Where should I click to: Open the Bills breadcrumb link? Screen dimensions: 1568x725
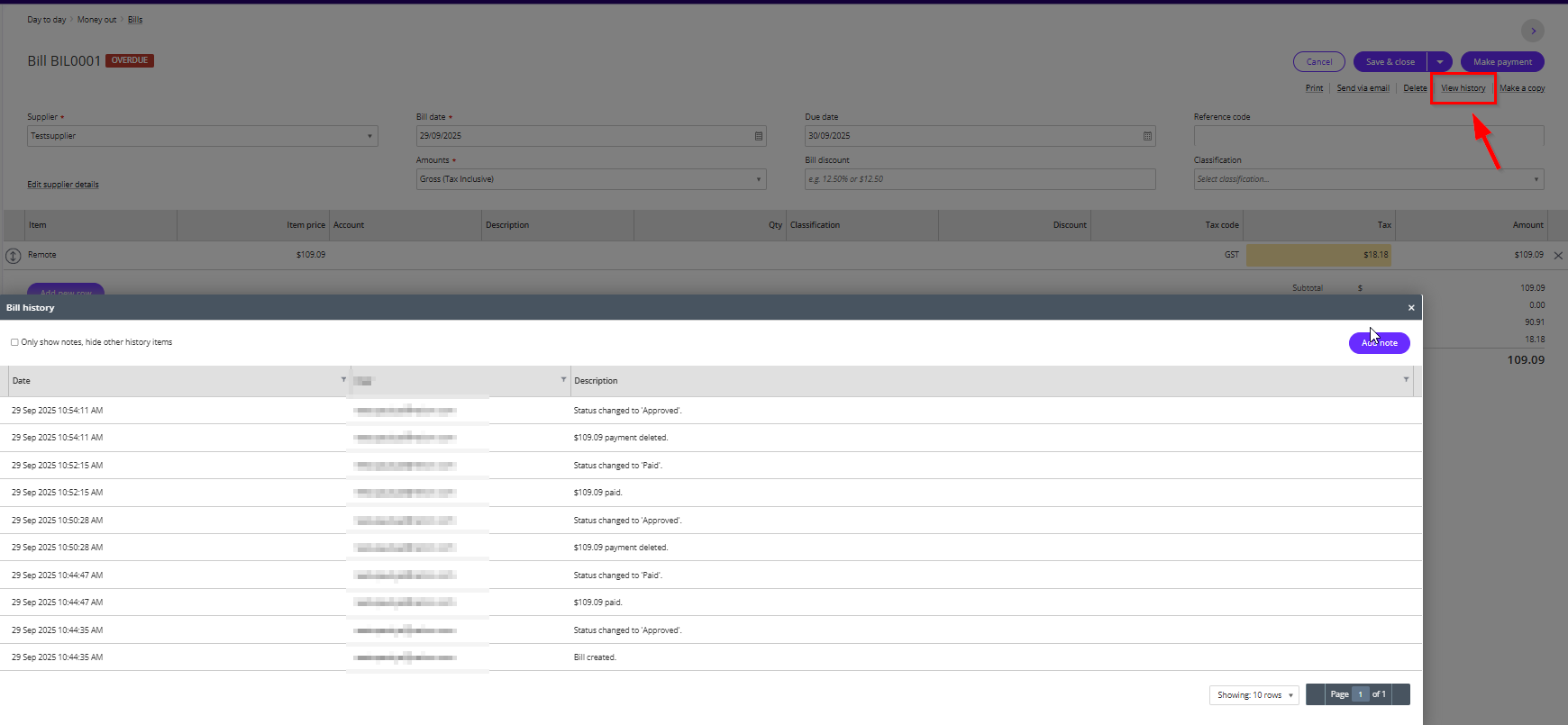[135, 20]
